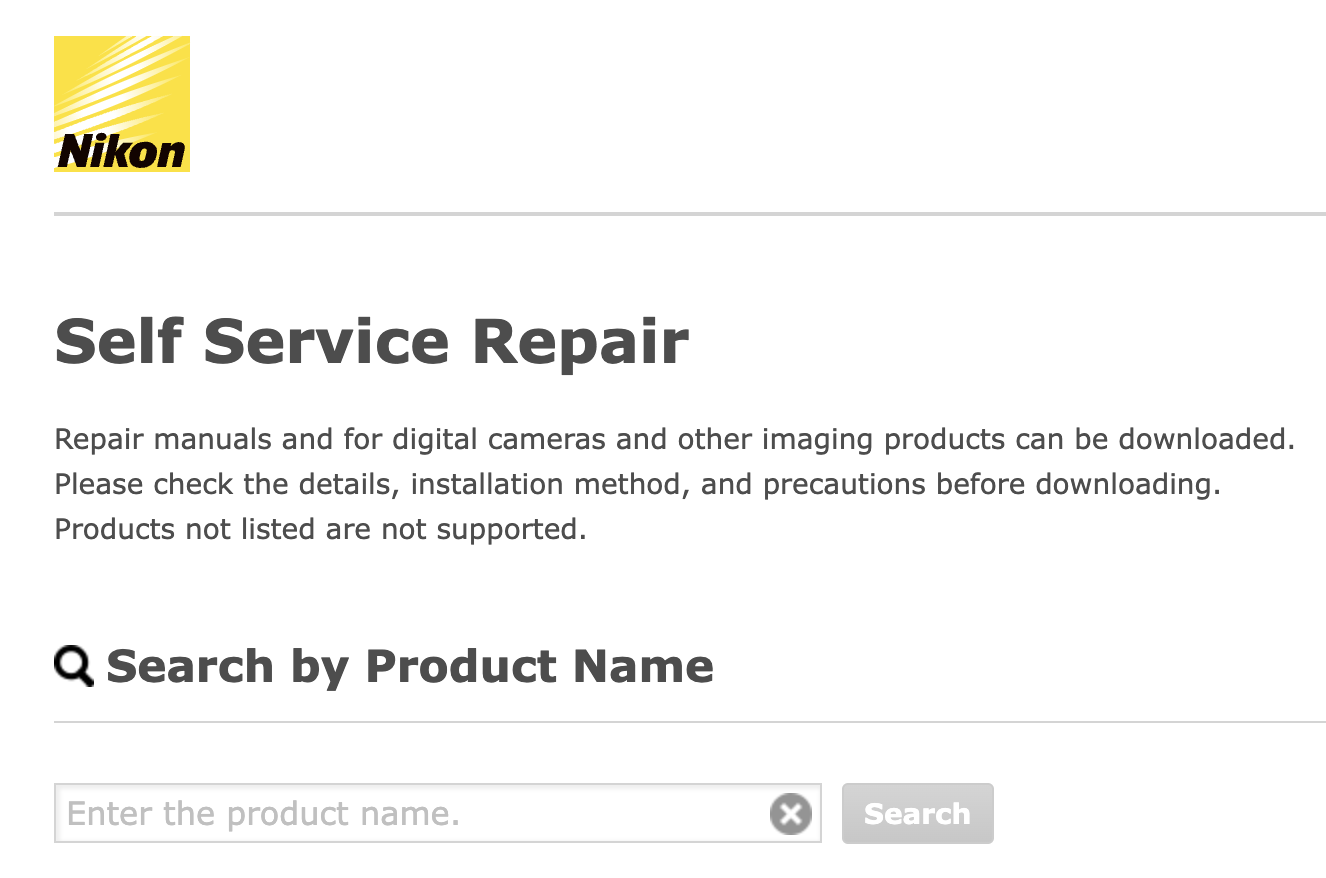Click the sentence beginning Please check the details
The height and width of the screenshot is (878, 1326).
[637, 484]
